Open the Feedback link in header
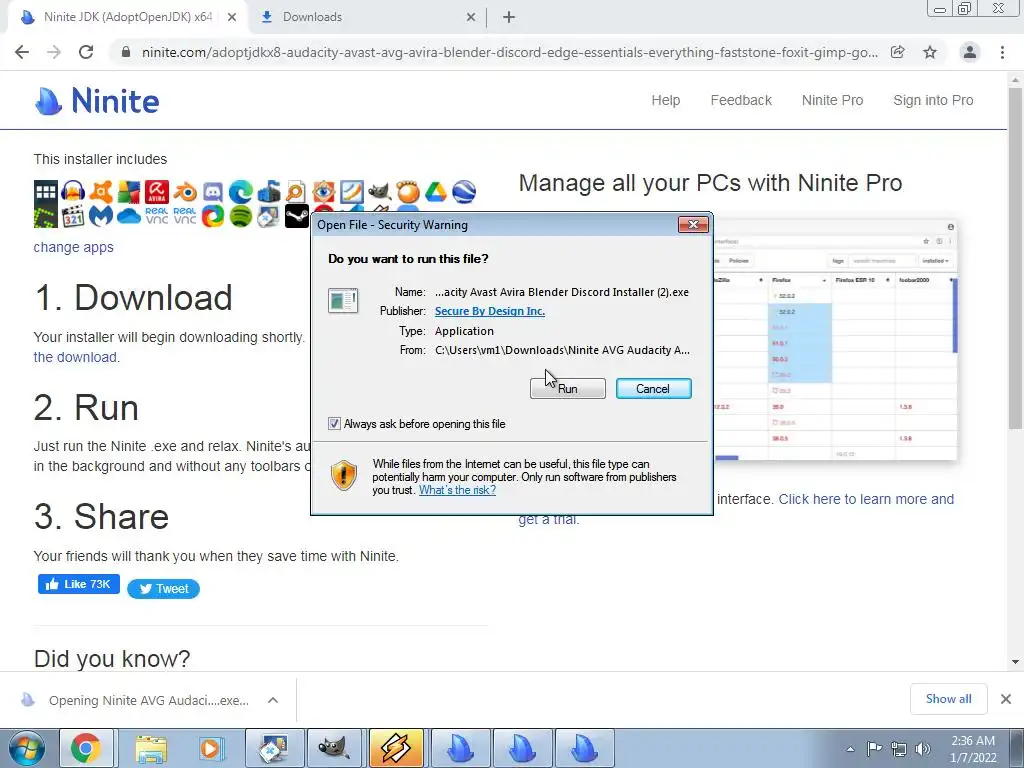The width and height of the screenshot is (1024, 768). 741,100
